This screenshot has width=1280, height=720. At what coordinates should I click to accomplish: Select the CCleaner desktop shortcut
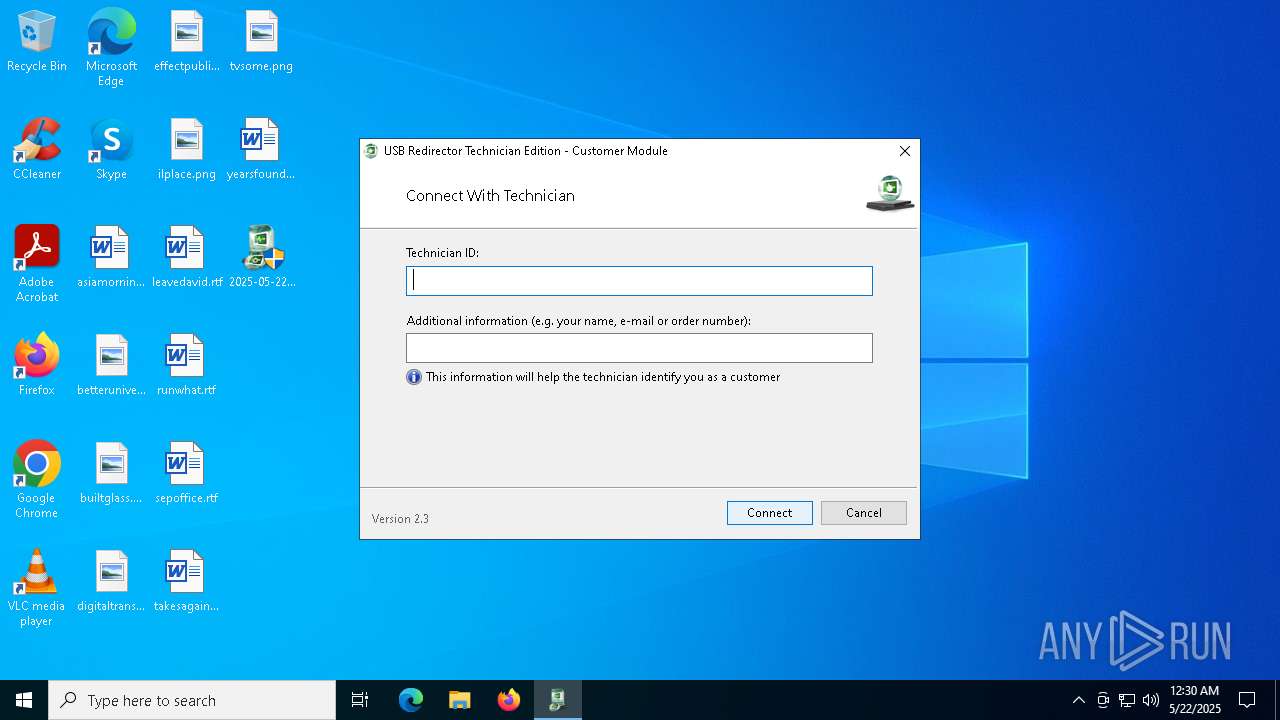coord(37,150)
